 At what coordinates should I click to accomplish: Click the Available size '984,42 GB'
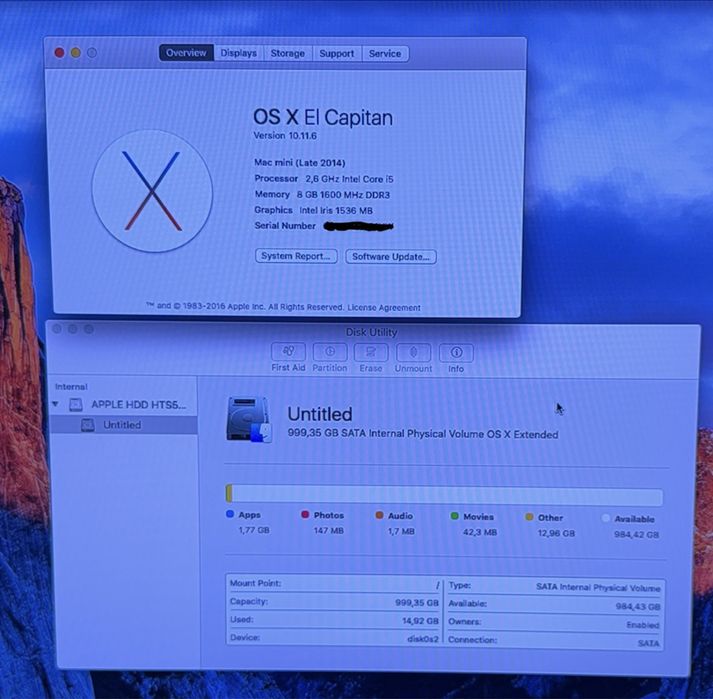[637, 534]
